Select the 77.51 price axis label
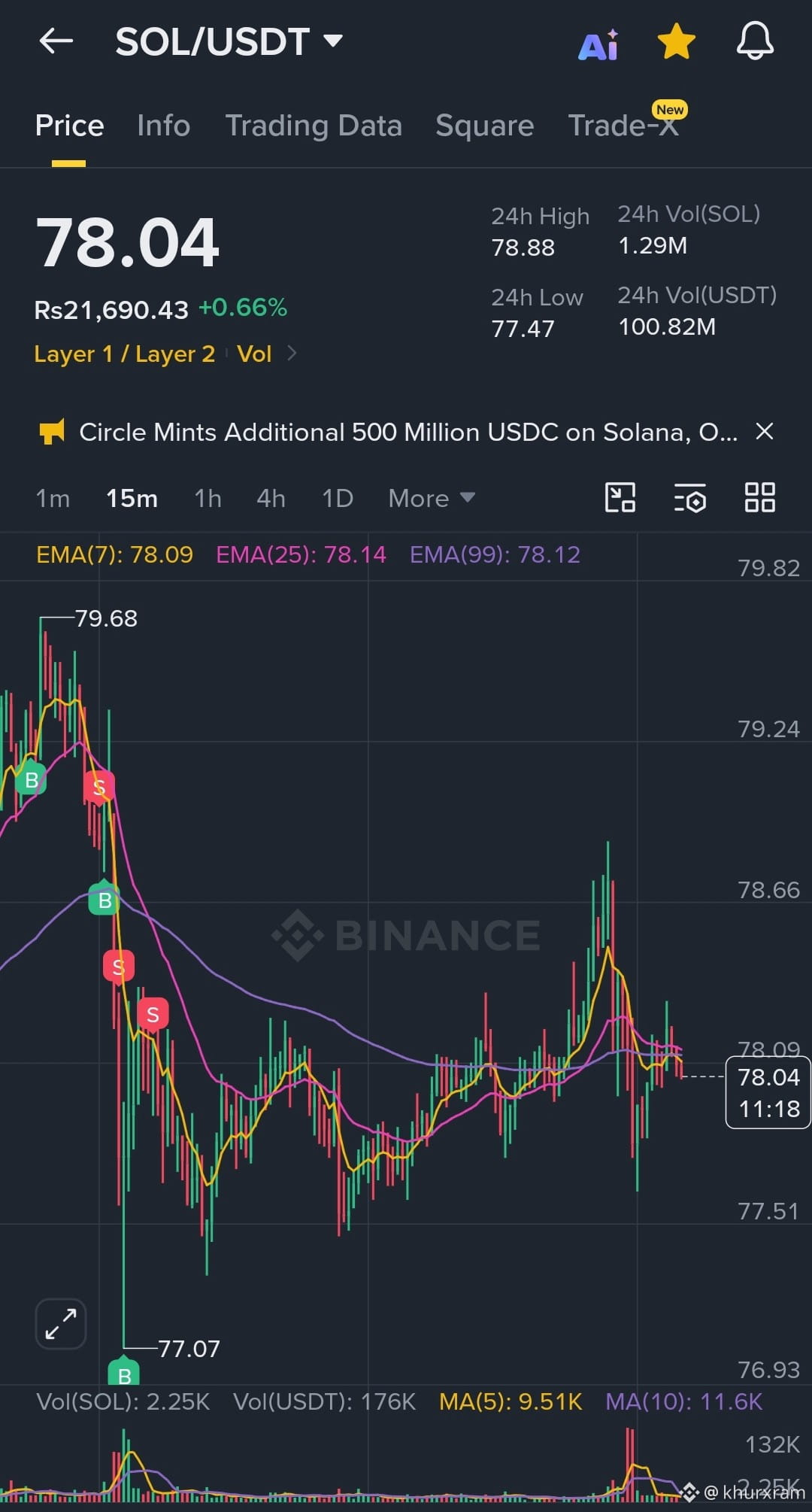The height and width of the screenshot is (1512, 812). pyautogui.click(x=768, y=1211)
